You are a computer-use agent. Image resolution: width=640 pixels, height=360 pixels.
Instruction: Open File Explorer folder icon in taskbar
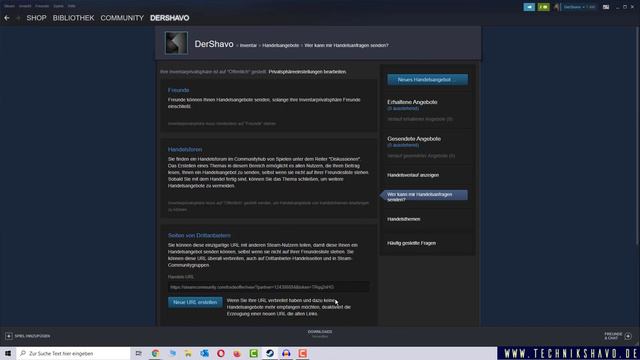click(188, 353)
